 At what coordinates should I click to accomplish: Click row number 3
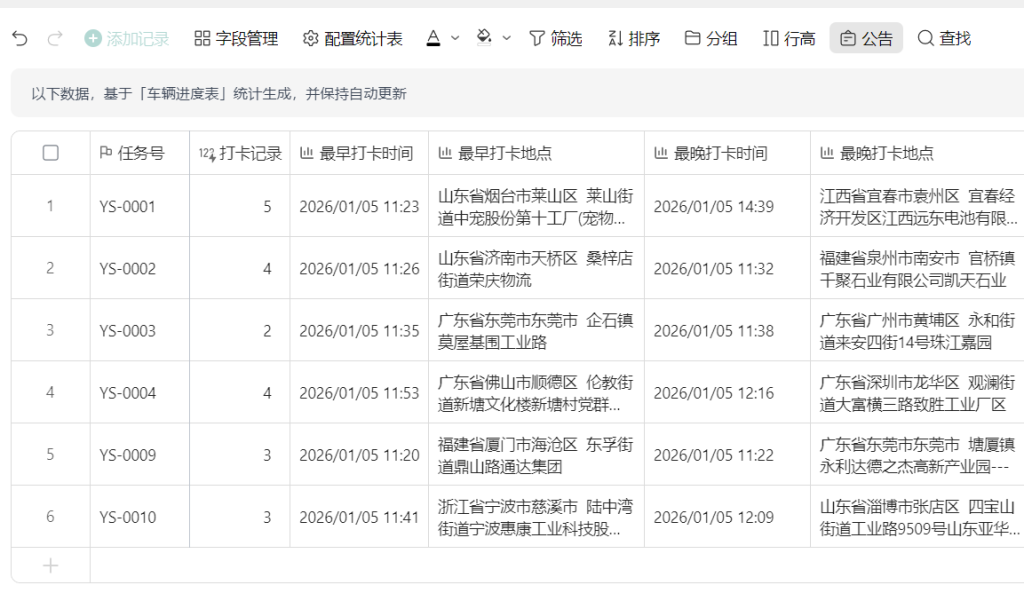coord(50,331)
